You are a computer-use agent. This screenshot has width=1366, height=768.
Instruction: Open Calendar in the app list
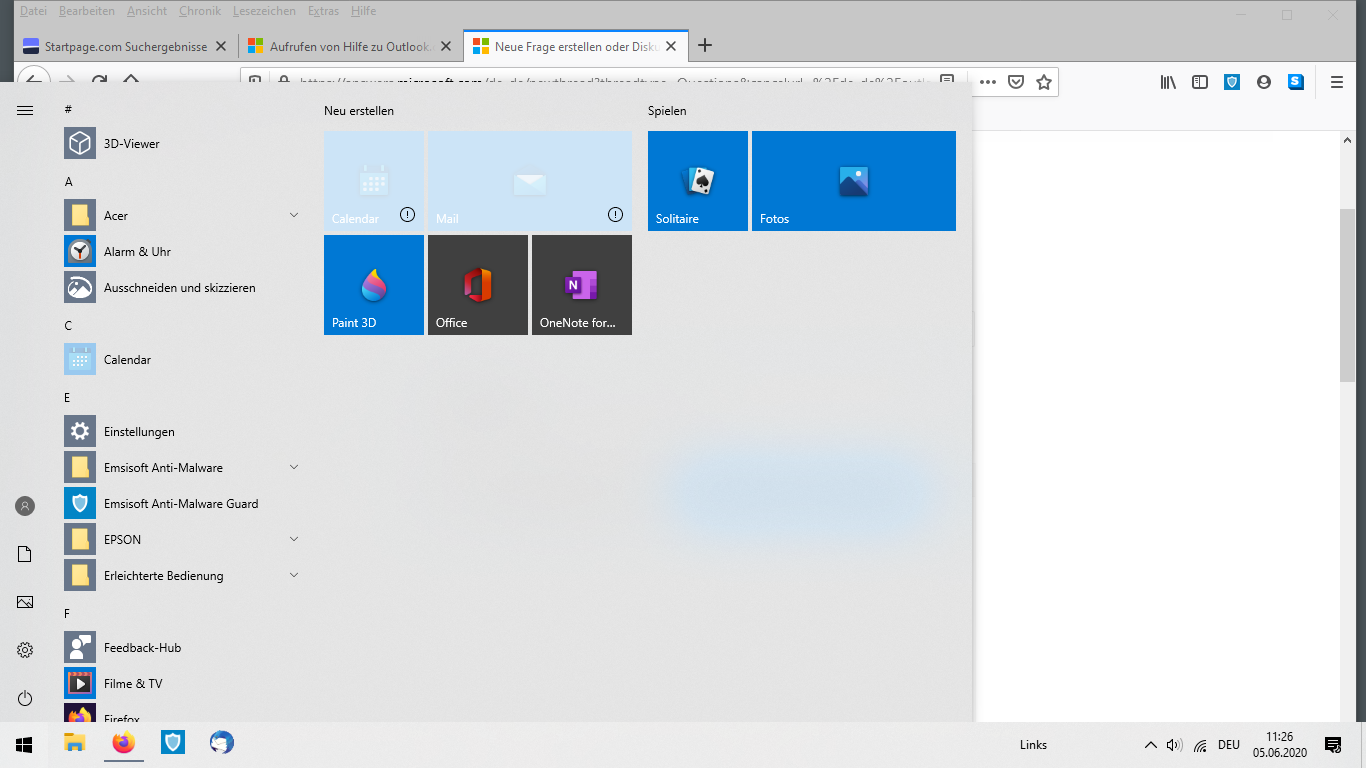point(182,360)
